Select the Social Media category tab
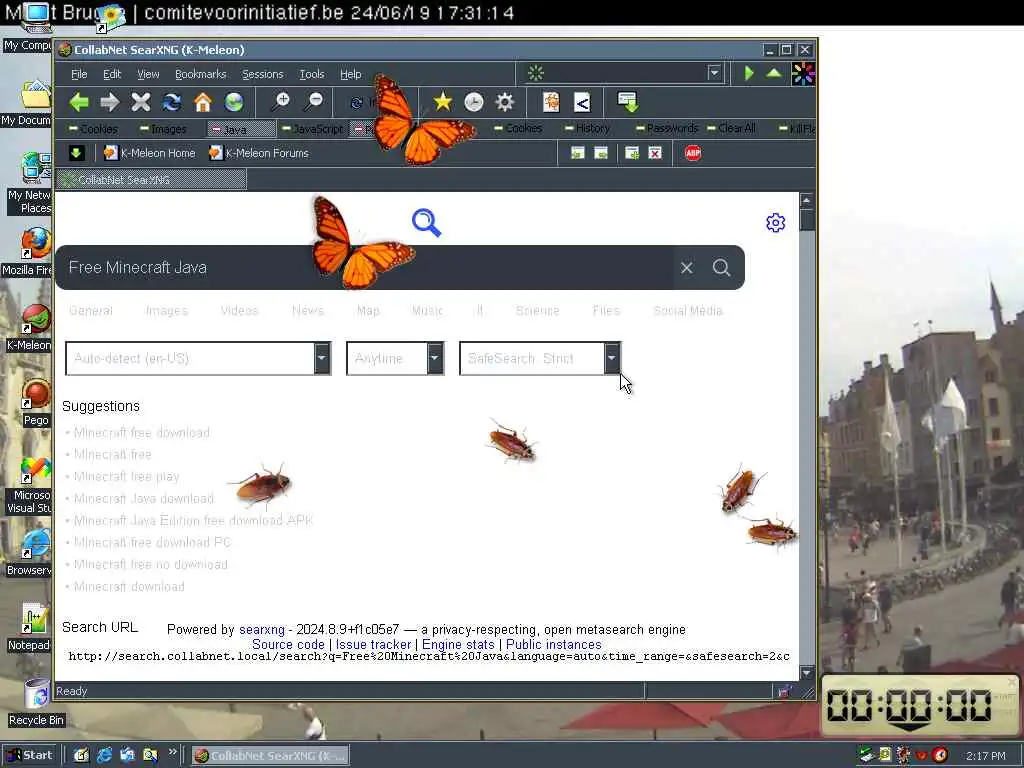Viewport: 1024px width, 768px height. tap(688, 311)
